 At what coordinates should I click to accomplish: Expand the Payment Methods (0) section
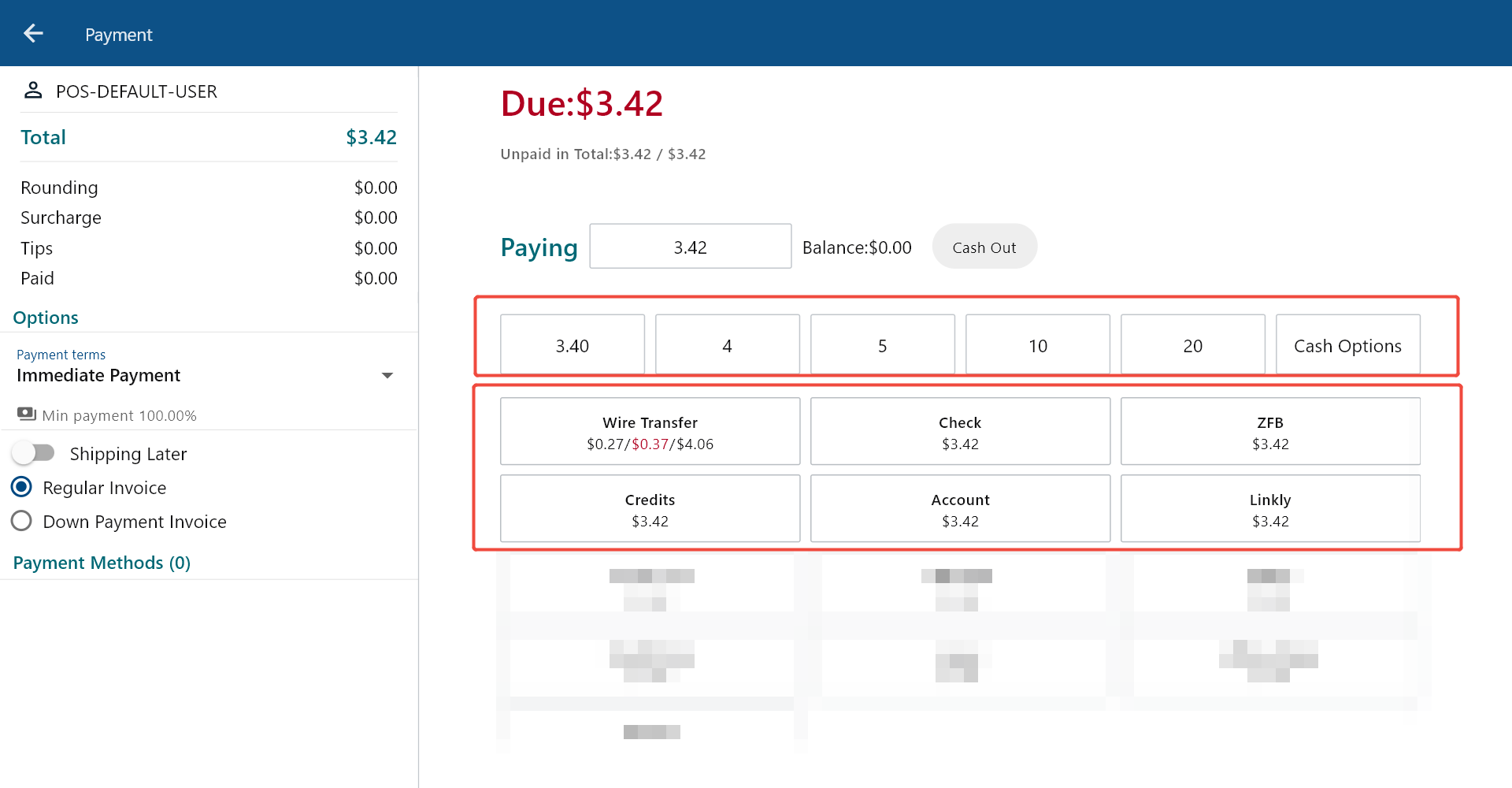[x=102, y=563]
